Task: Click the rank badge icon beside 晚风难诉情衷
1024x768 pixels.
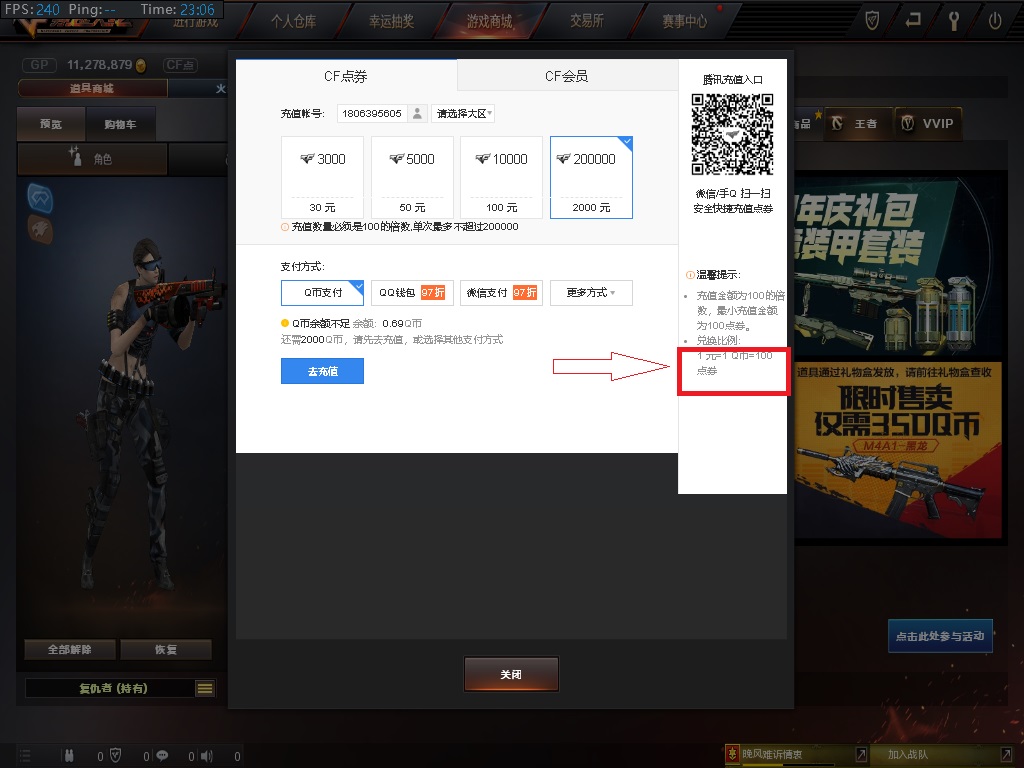Action: click(x=733, y=754)
